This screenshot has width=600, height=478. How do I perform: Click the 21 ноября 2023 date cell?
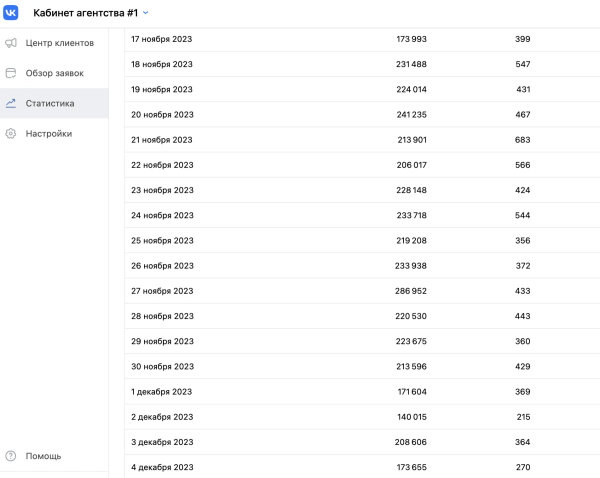click(x=162, y=140)
